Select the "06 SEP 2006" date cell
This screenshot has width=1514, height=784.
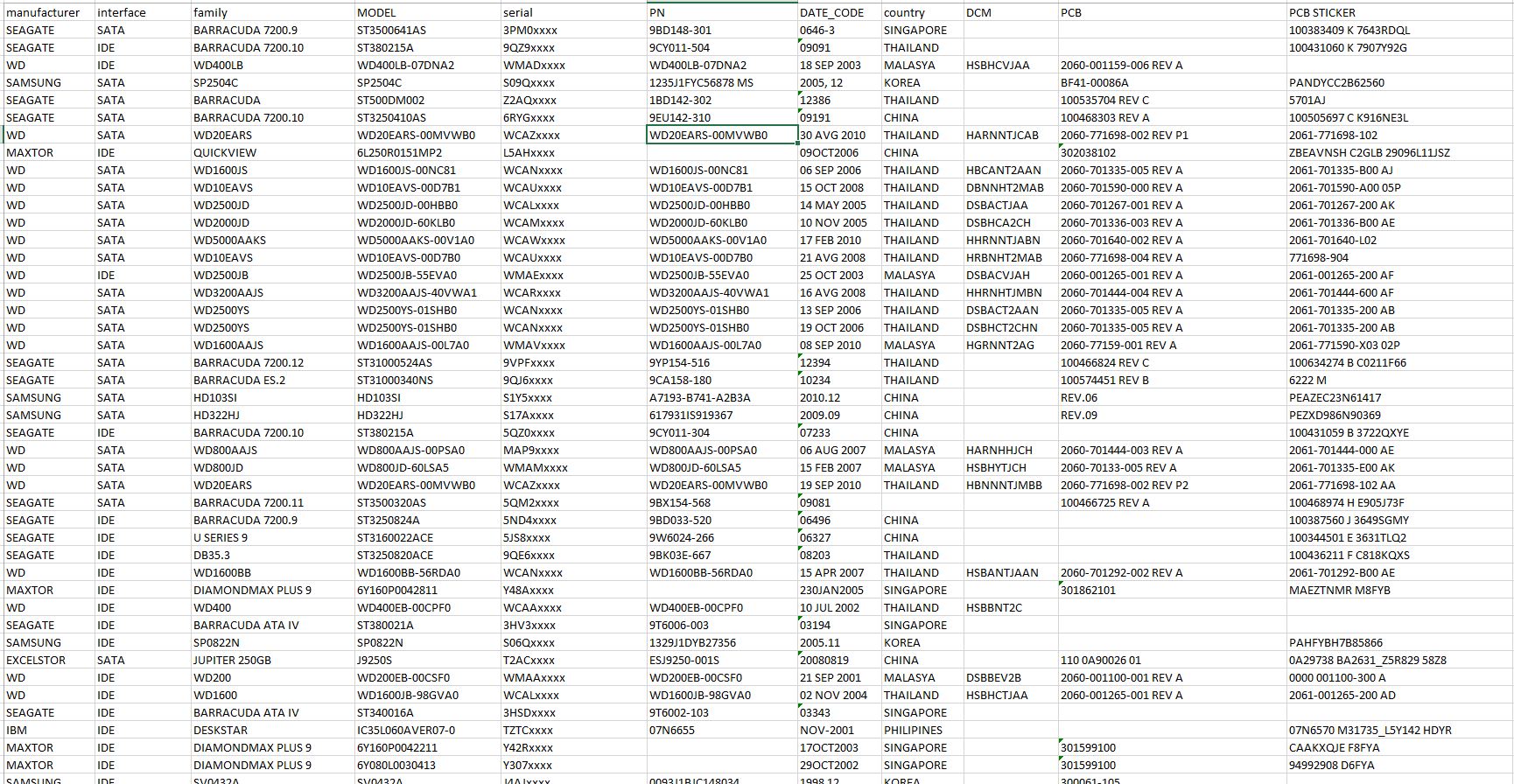(x=839, y=170)
